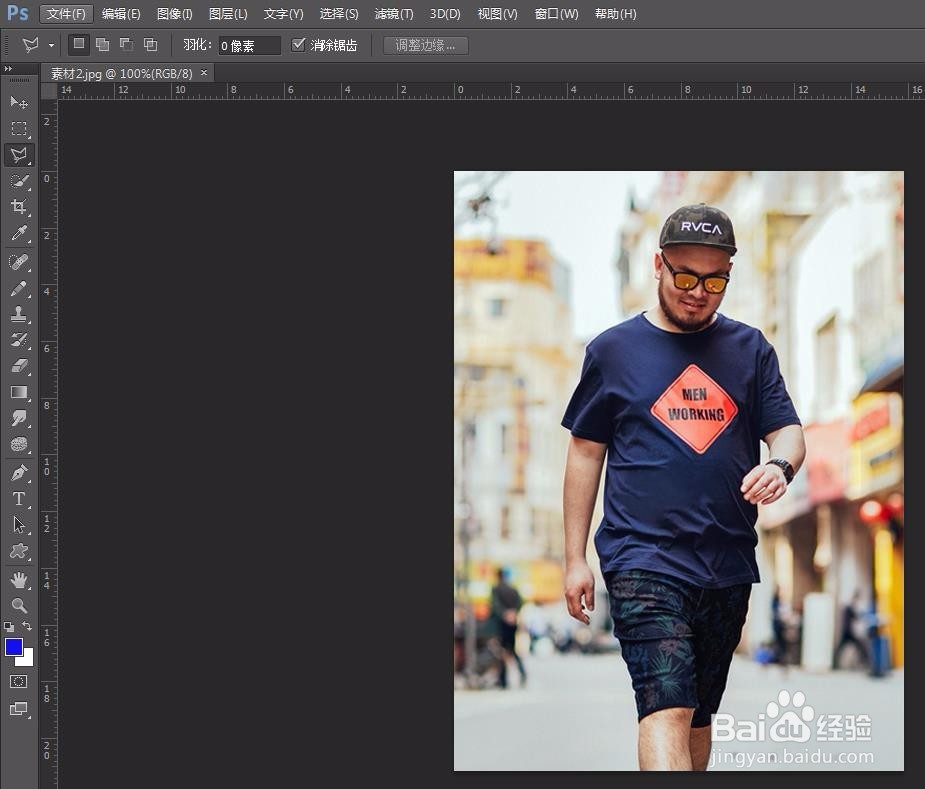Select the Eyedropper tool

click(x=19, y=233)
